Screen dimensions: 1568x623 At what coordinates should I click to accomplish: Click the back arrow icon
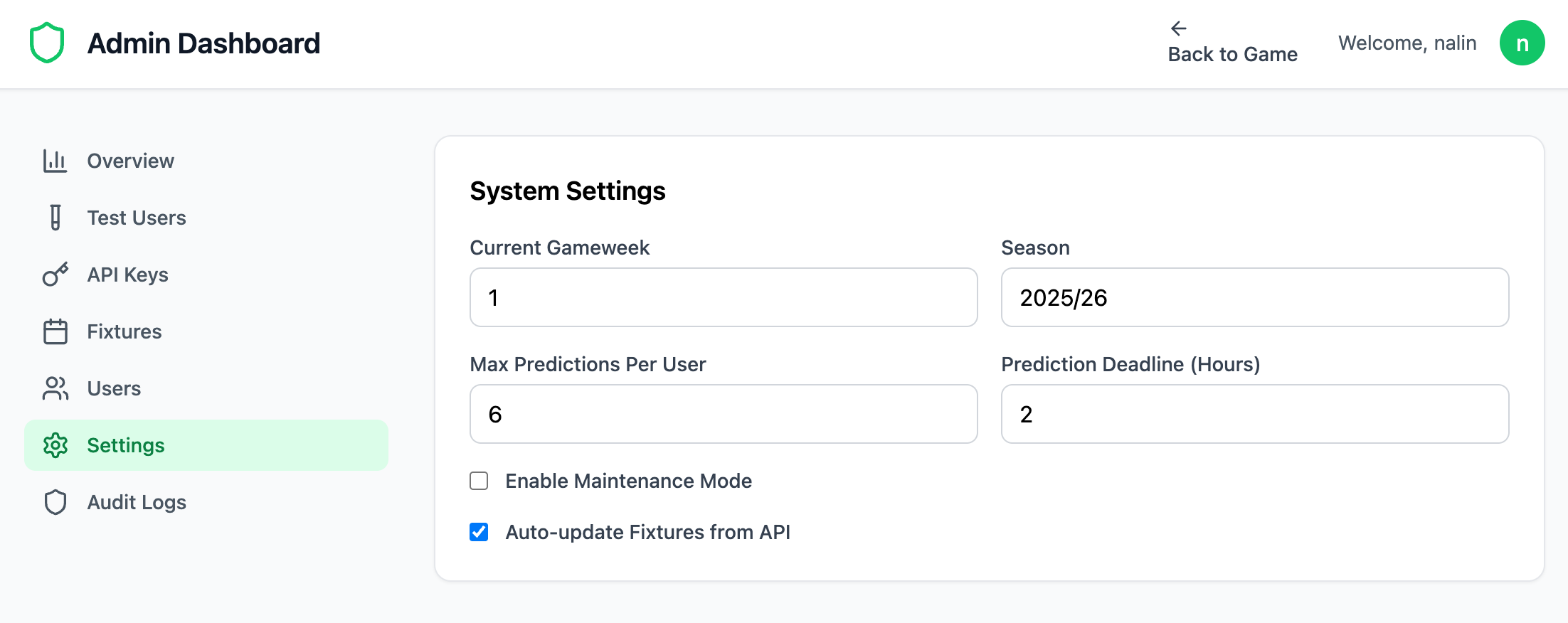click(x=1178, y=28)
